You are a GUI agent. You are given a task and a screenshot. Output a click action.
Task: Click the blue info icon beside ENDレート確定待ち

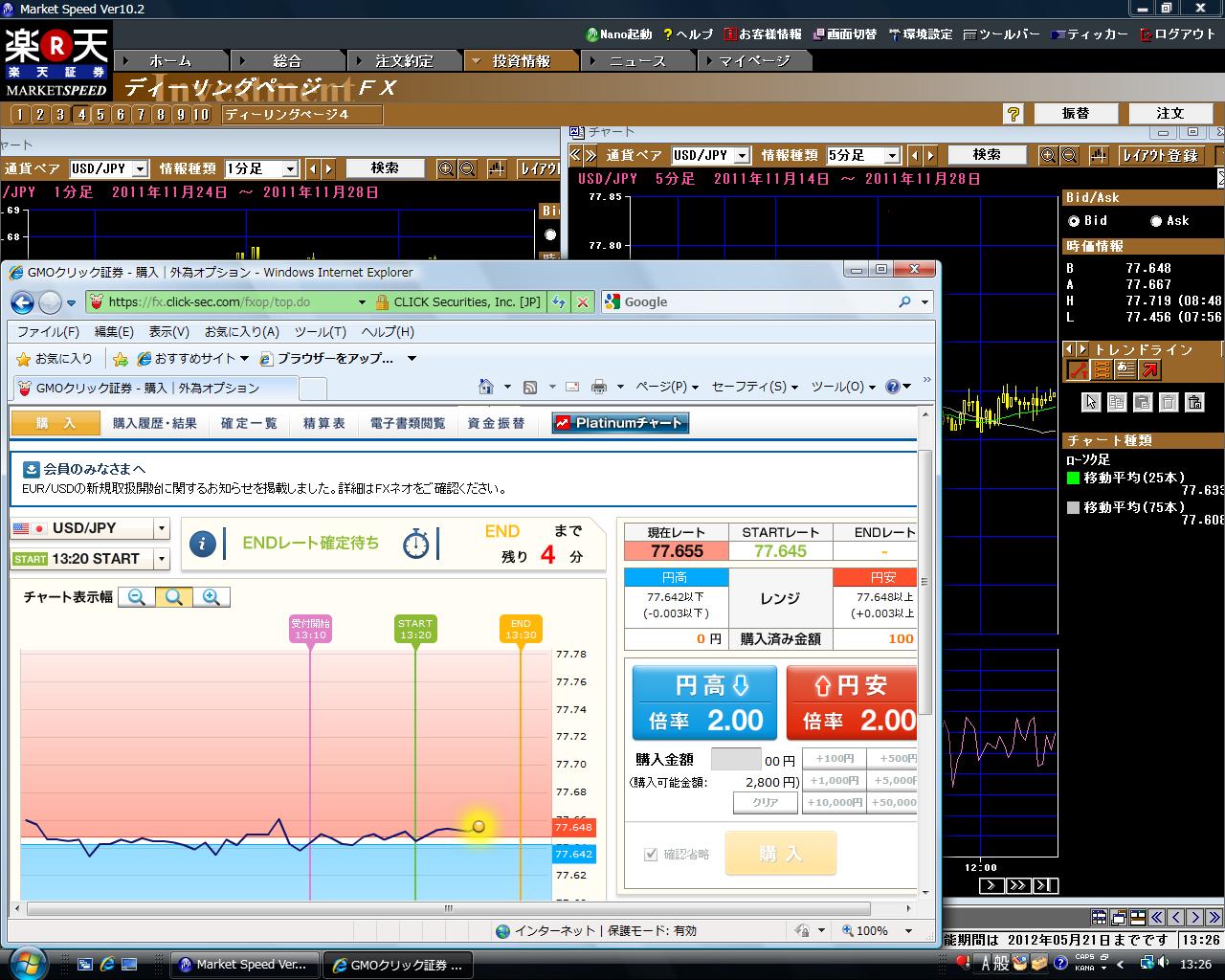(x=201, y=544)
